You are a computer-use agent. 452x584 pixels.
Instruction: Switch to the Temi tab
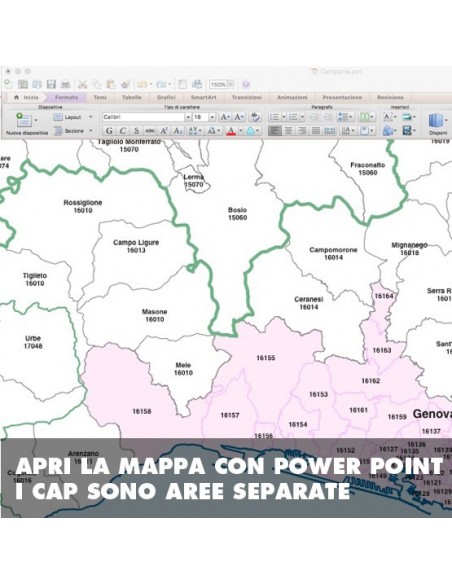coord(100,97)
